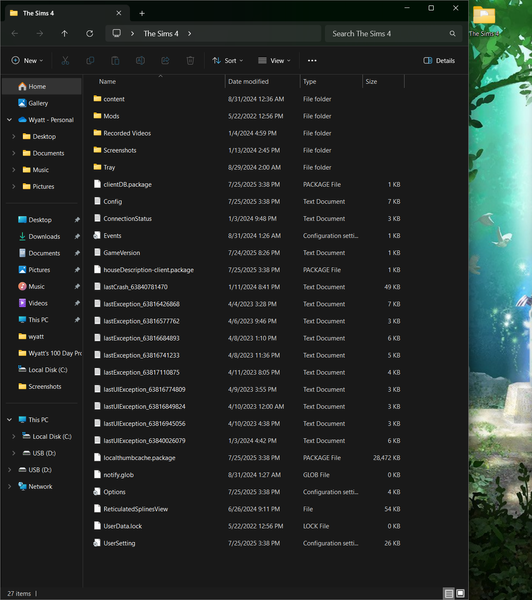Select the UserSetting file icon
The image size is (532, 600).
(97, 543)
